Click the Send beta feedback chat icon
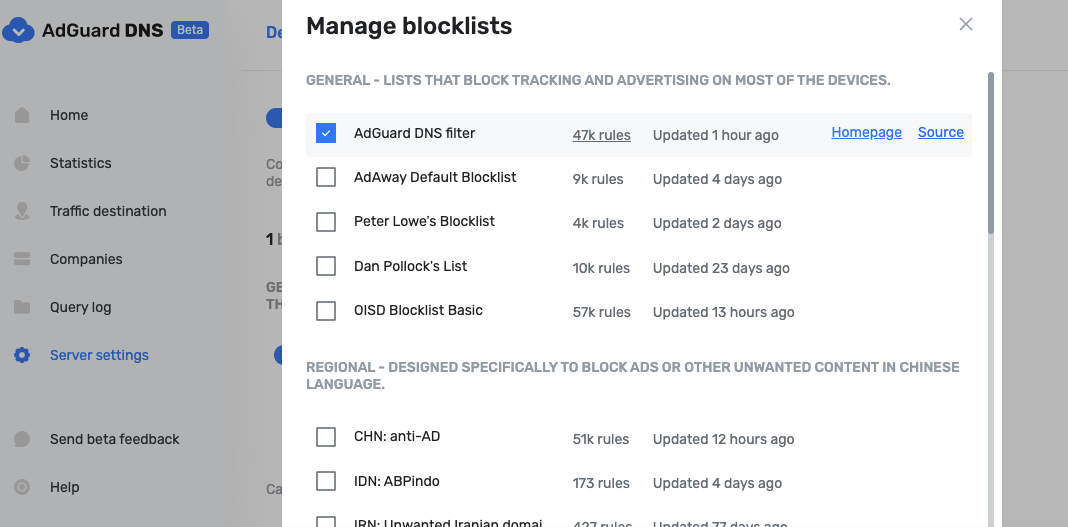This screenshot has height=527, width=1068. tap(22, 438)
